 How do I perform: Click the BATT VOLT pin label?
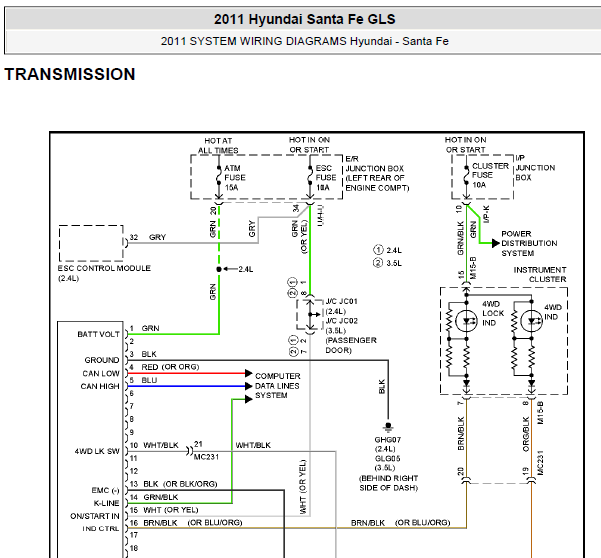click(99, 334)
